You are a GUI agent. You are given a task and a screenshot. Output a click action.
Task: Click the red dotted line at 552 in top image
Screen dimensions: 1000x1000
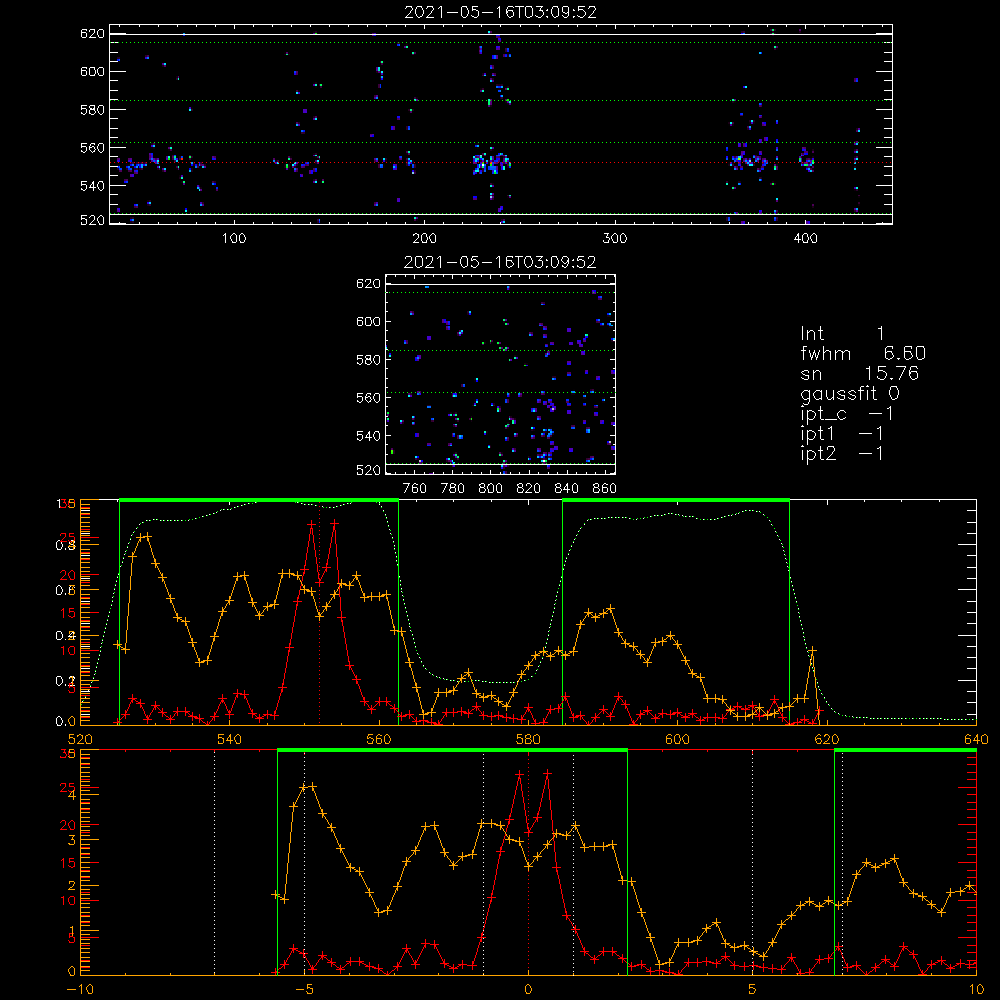point(501,163)
